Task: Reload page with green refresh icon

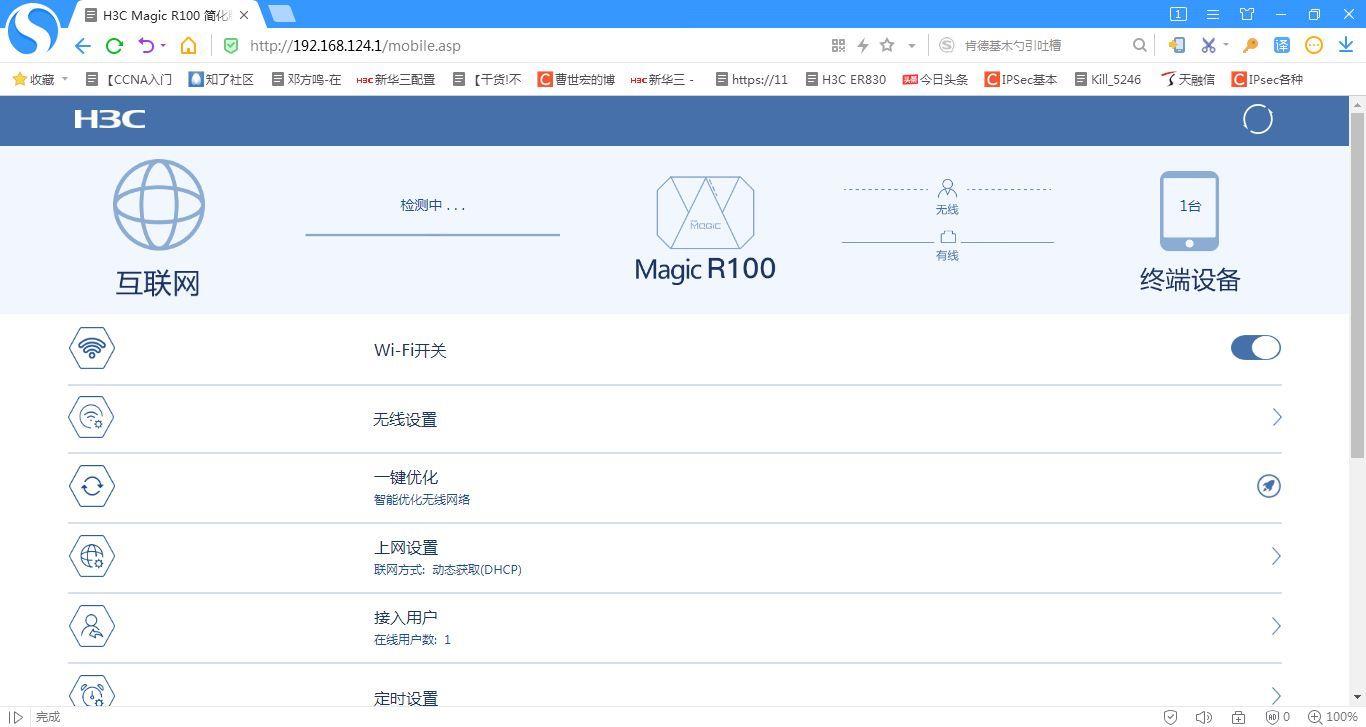Action: [114, 45]
